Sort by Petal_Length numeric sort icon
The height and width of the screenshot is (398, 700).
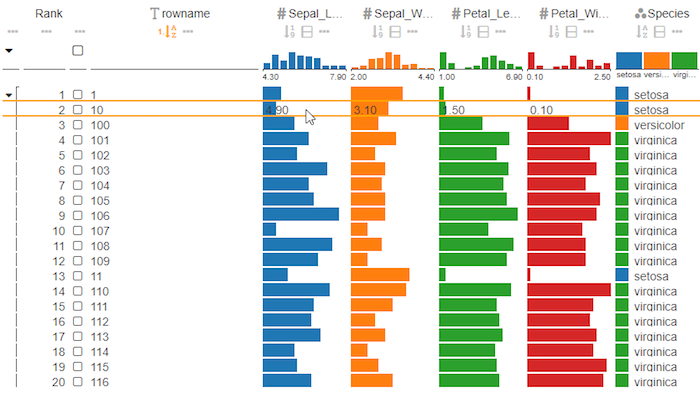[466, 32]
